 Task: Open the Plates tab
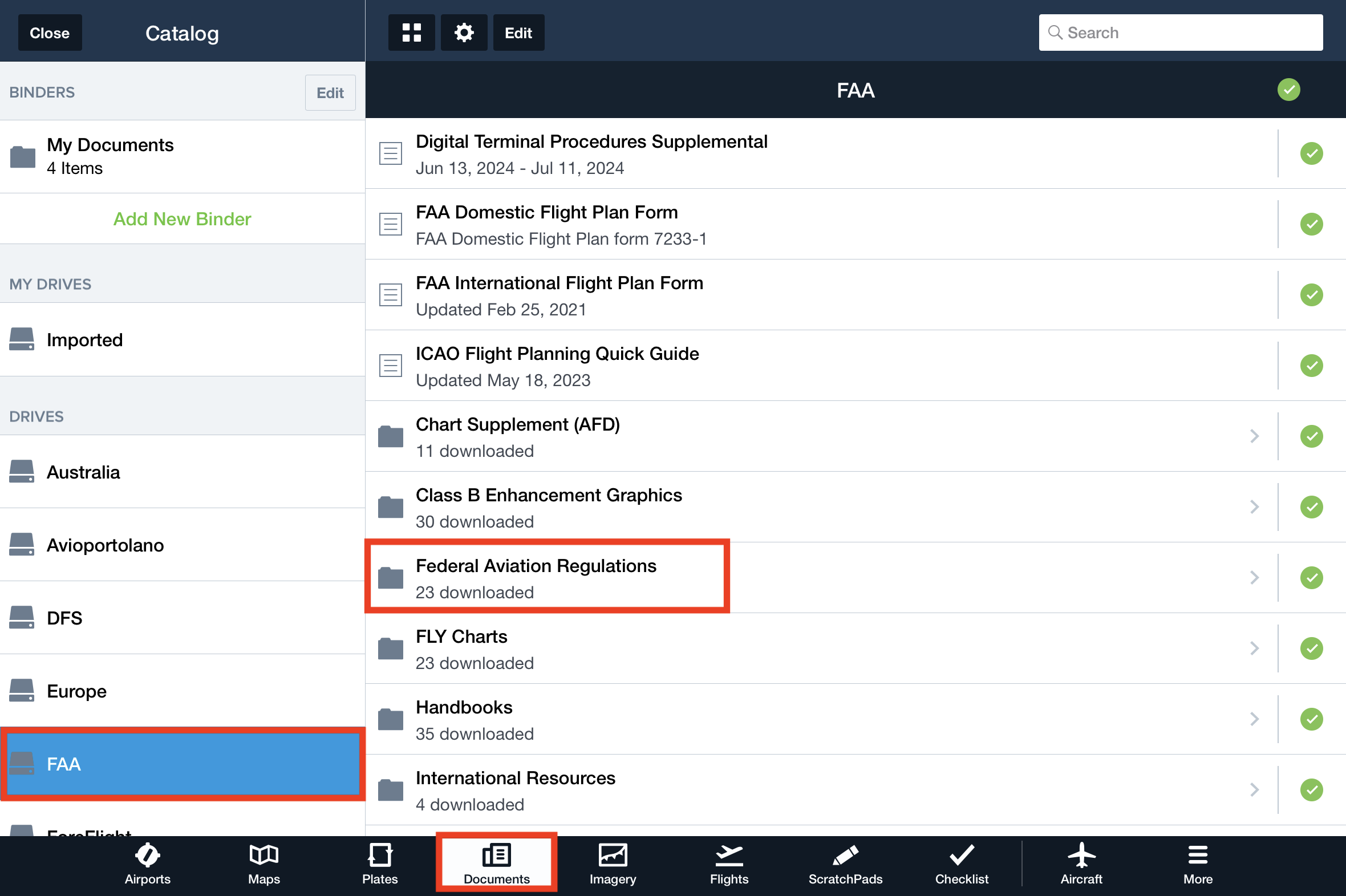pyautogui.click(x=380, y=865)
